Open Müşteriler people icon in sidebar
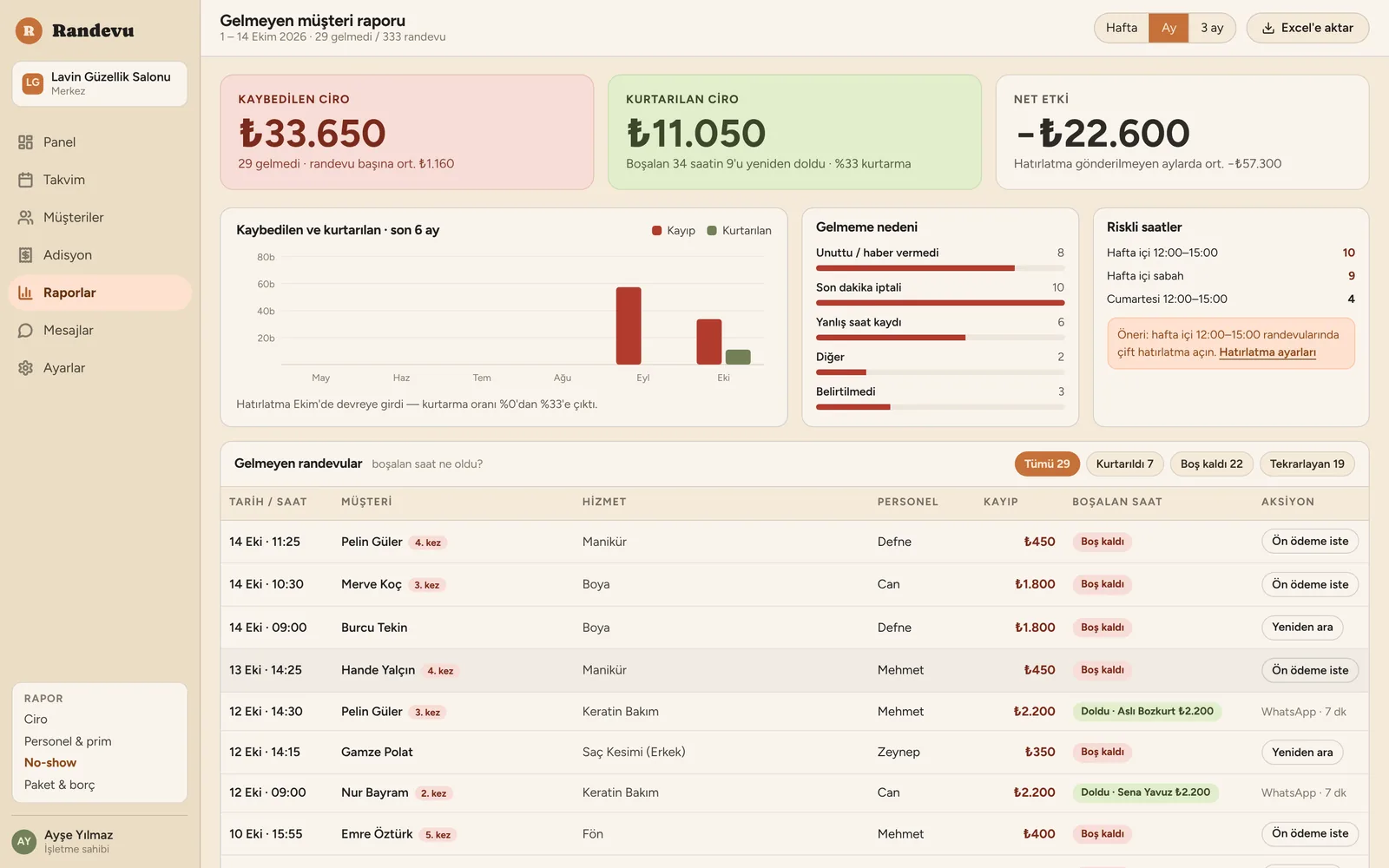Viewport: 1389px width, 868px height. click(25, 217)
